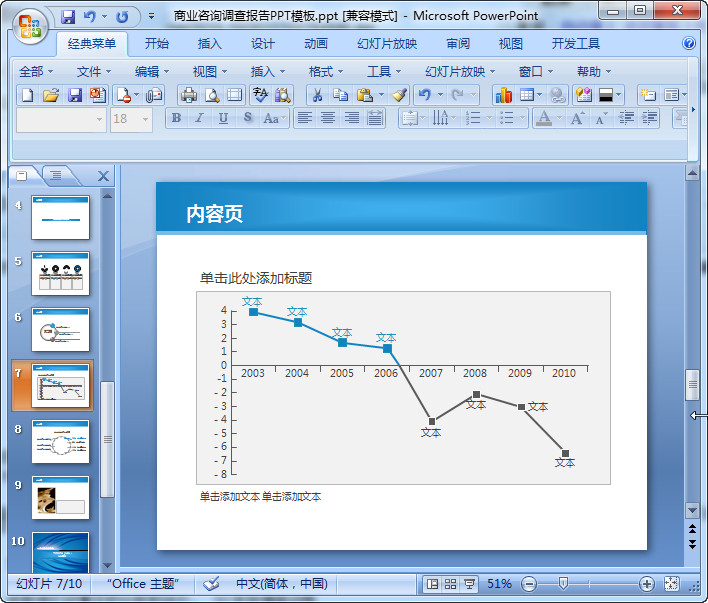
Task: Click zoom out minus button
Action: (529, 584)
